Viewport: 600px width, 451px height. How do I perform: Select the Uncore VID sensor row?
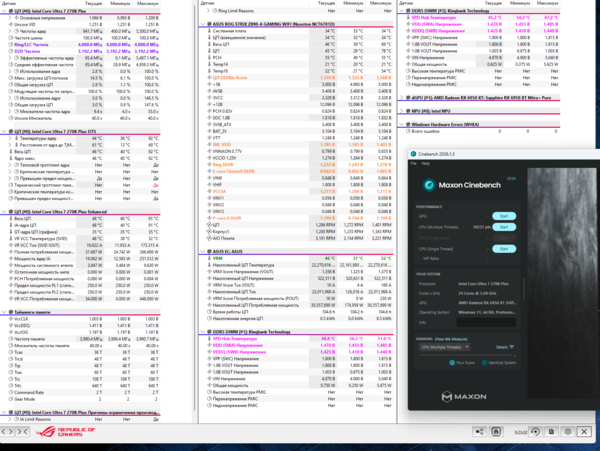pyautogui.click(x=80, y=24)
